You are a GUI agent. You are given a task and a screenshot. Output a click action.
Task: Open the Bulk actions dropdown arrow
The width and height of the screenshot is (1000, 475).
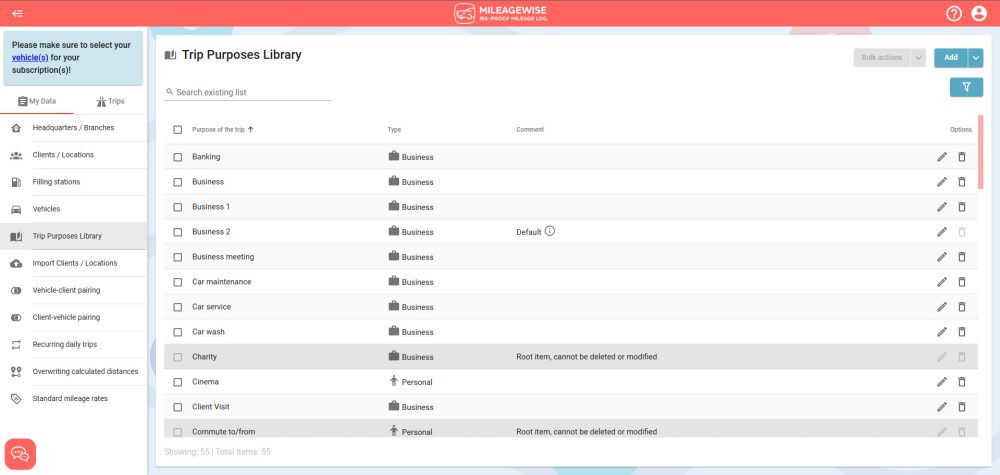[x=918, y=58]
